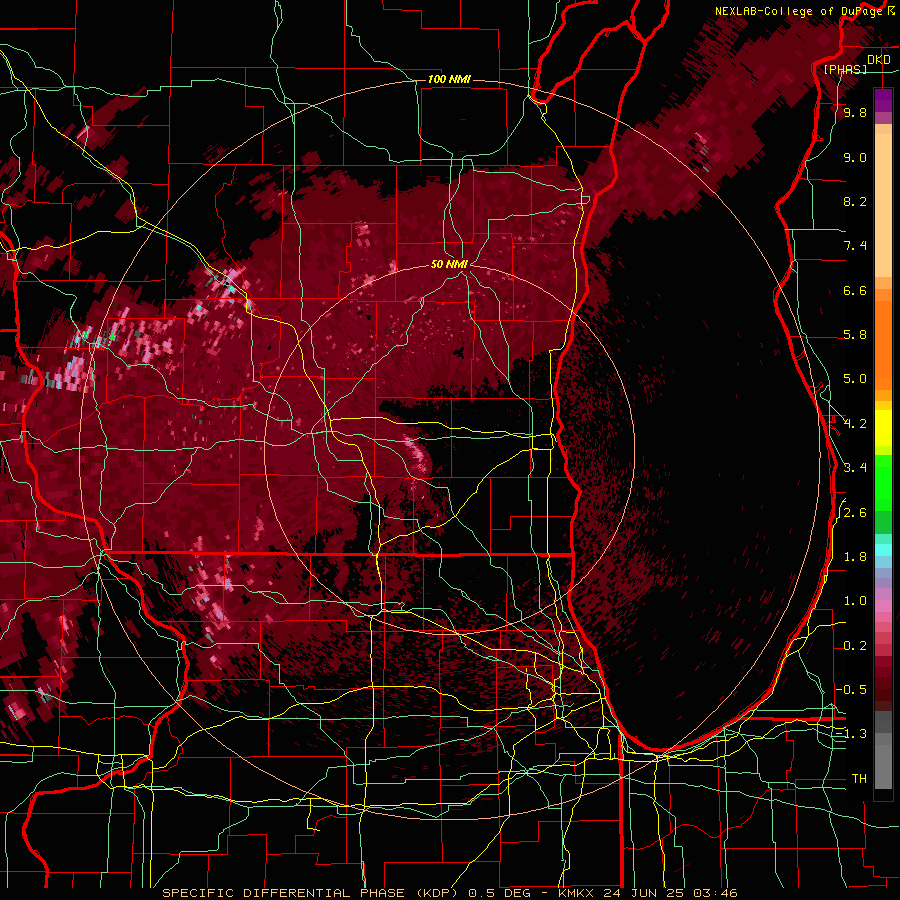900x900 pixels.
Task: Click the 50 NMI range ring label
Action: pyautogui.click(x=449, y=264)
